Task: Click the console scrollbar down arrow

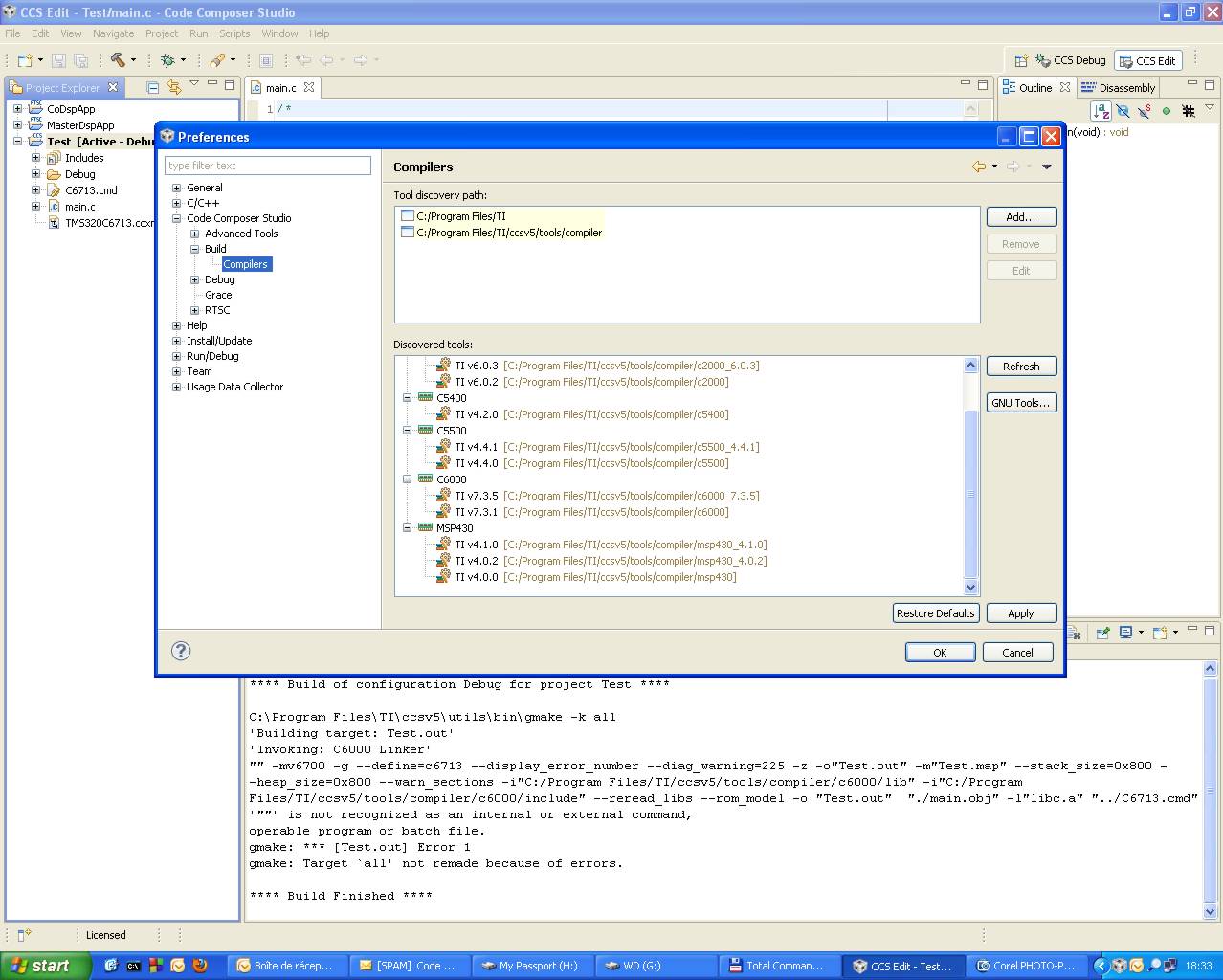Action: coord(1210,912)
